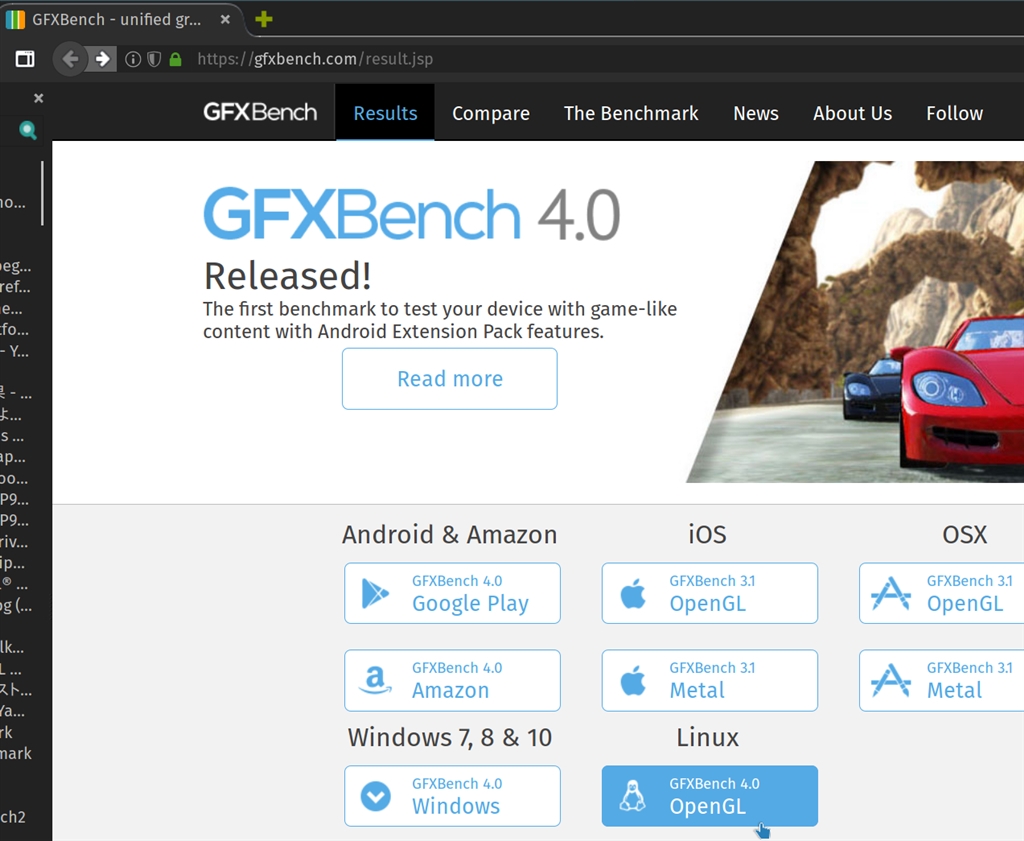
Task: Click the racing cars banner image
Action: [855, 322]
